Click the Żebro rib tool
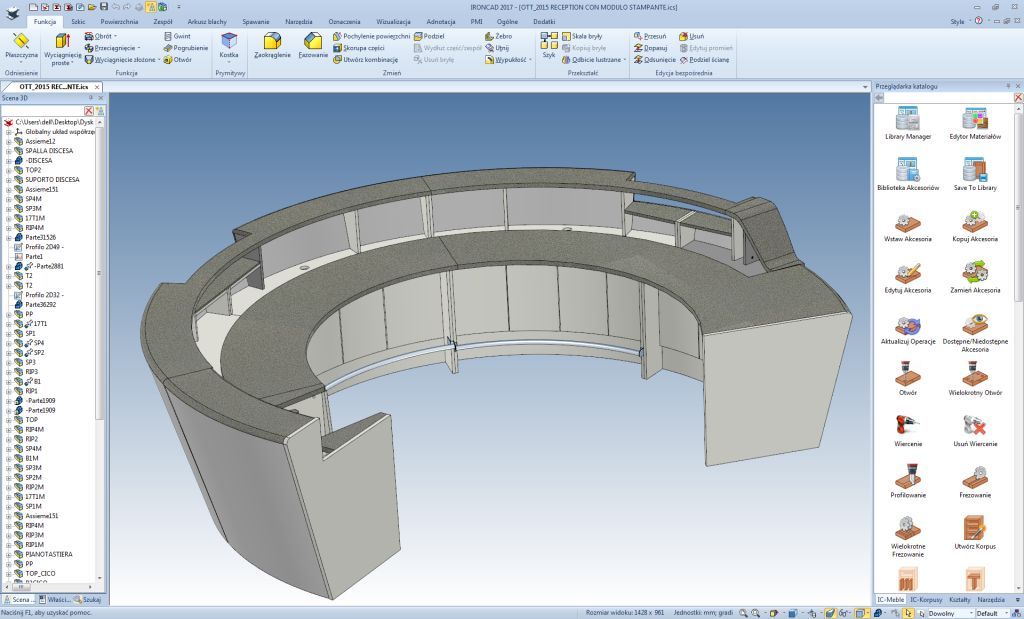The width and height of the screenshot is (1024, 619). (x=497, y=36)
